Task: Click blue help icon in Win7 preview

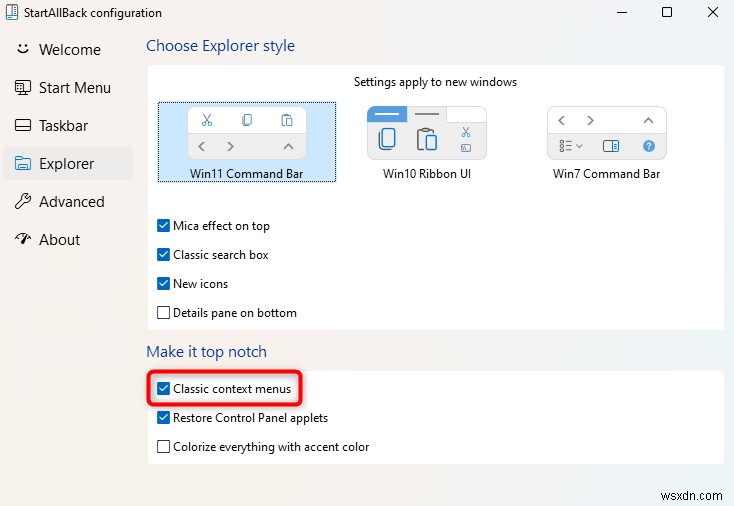Action: pyautogui.click(x=648, y=146)
